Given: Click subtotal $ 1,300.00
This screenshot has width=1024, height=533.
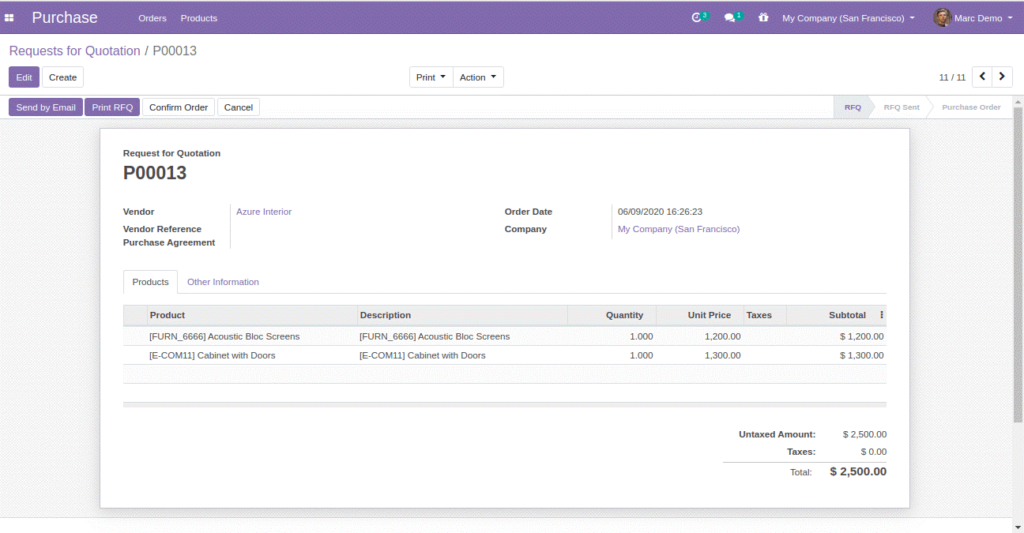Looking at the screenshot, I should [x=861, y=355].
